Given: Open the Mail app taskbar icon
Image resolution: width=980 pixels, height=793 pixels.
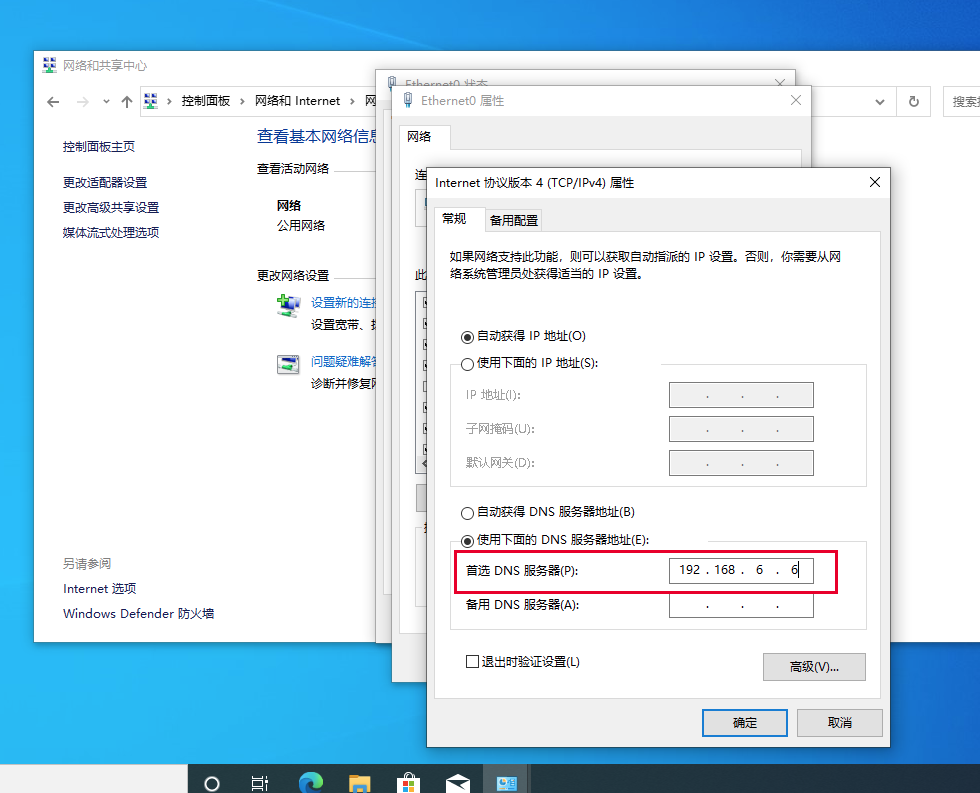Looking at the screenshot, I should pyautogui.click(x=457, y=782).
